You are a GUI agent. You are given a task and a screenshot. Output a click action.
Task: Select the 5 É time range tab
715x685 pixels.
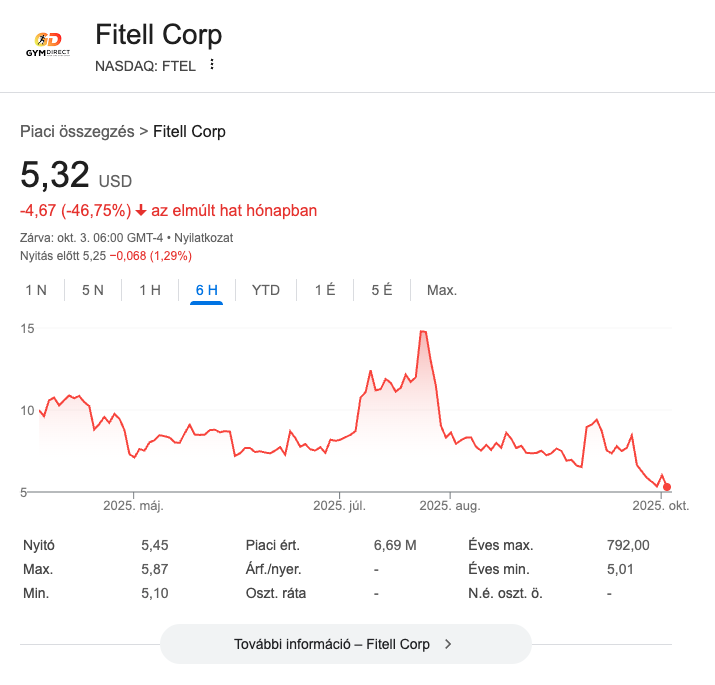pos(382,290)
